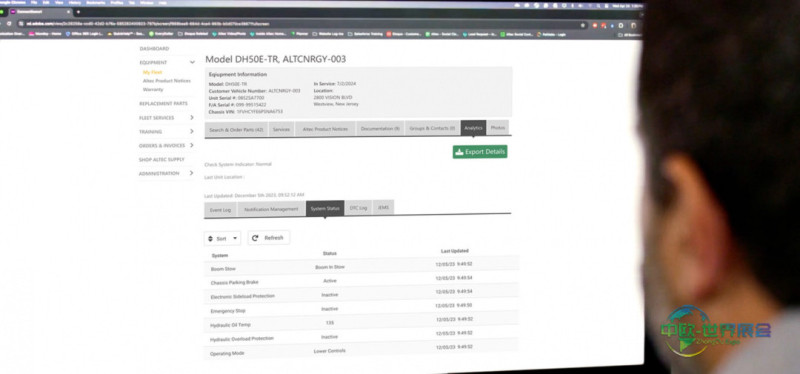Screen dimensions: 800x374
Task: Open the Event Log sub-tab
Action: (x=220, y=210)
